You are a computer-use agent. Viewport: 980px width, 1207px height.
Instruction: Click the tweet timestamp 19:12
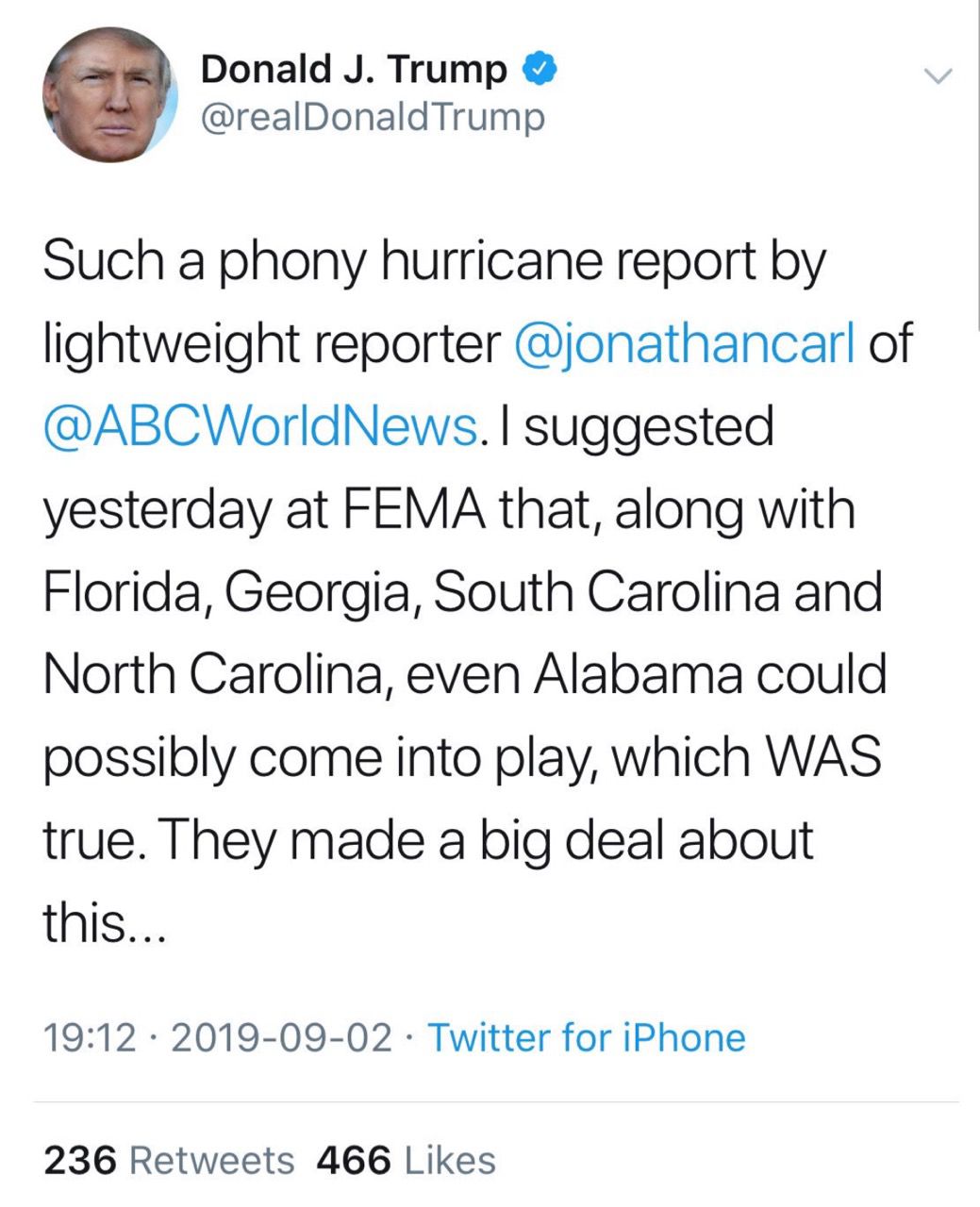pos(88,1037)
